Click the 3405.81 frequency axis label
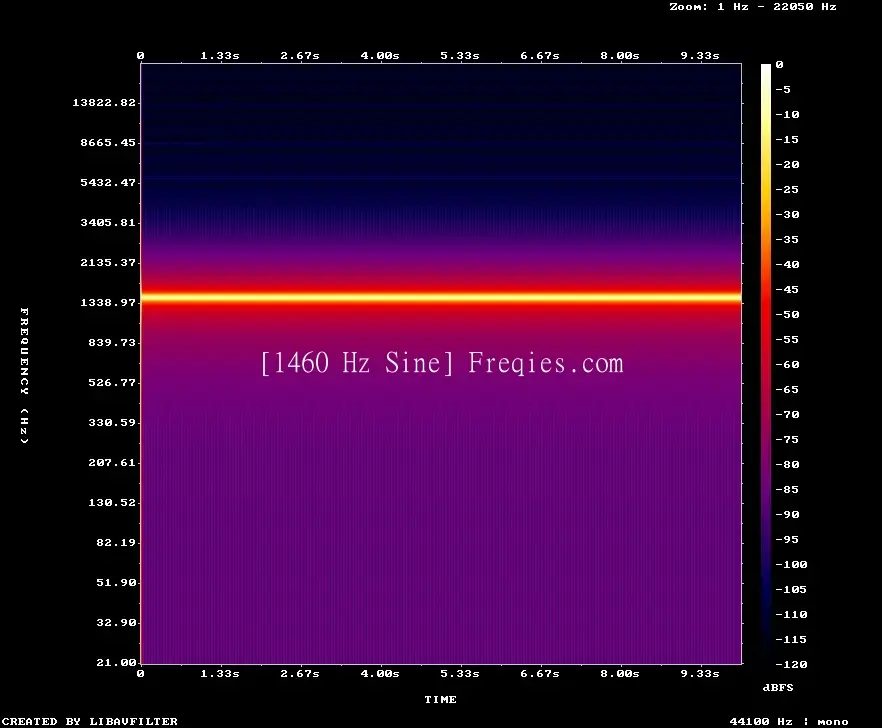 coord(108,222)
